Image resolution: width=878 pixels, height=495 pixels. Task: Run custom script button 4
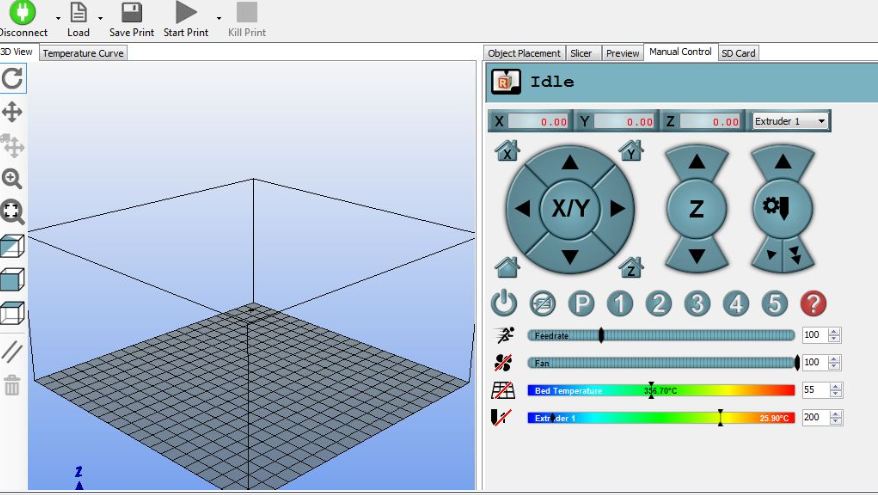(x=736, y=304)
